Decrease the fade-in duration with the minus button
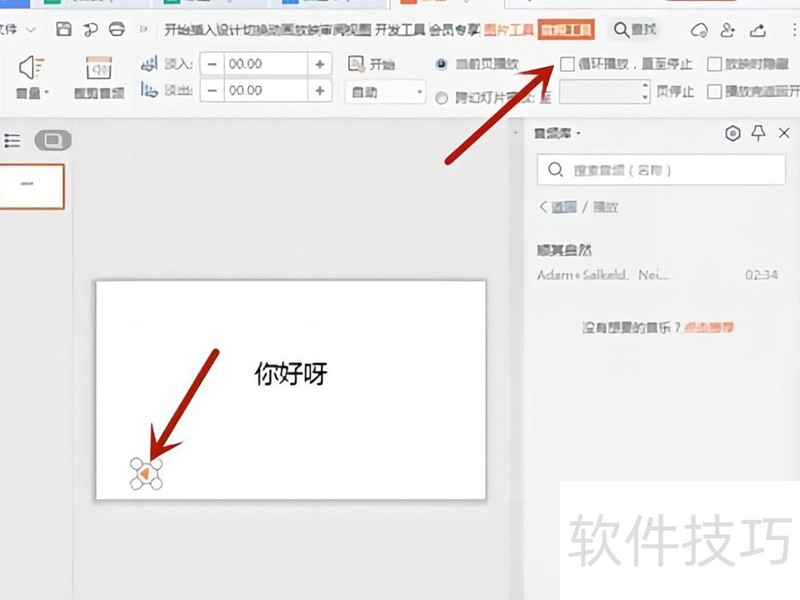This screenshot has height=600, width=800. tap(212, 64)
